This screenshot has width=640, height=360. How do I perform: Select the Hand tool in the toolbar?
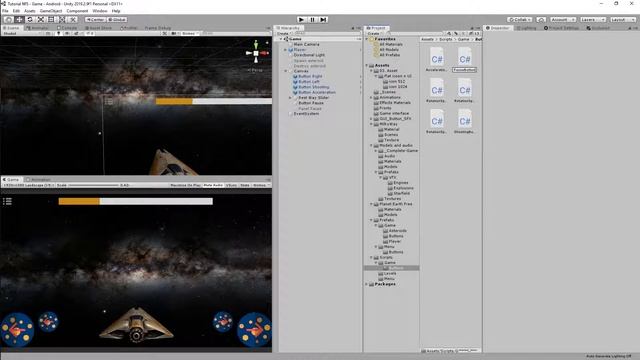pyautogui.click(x=8, y=20)
